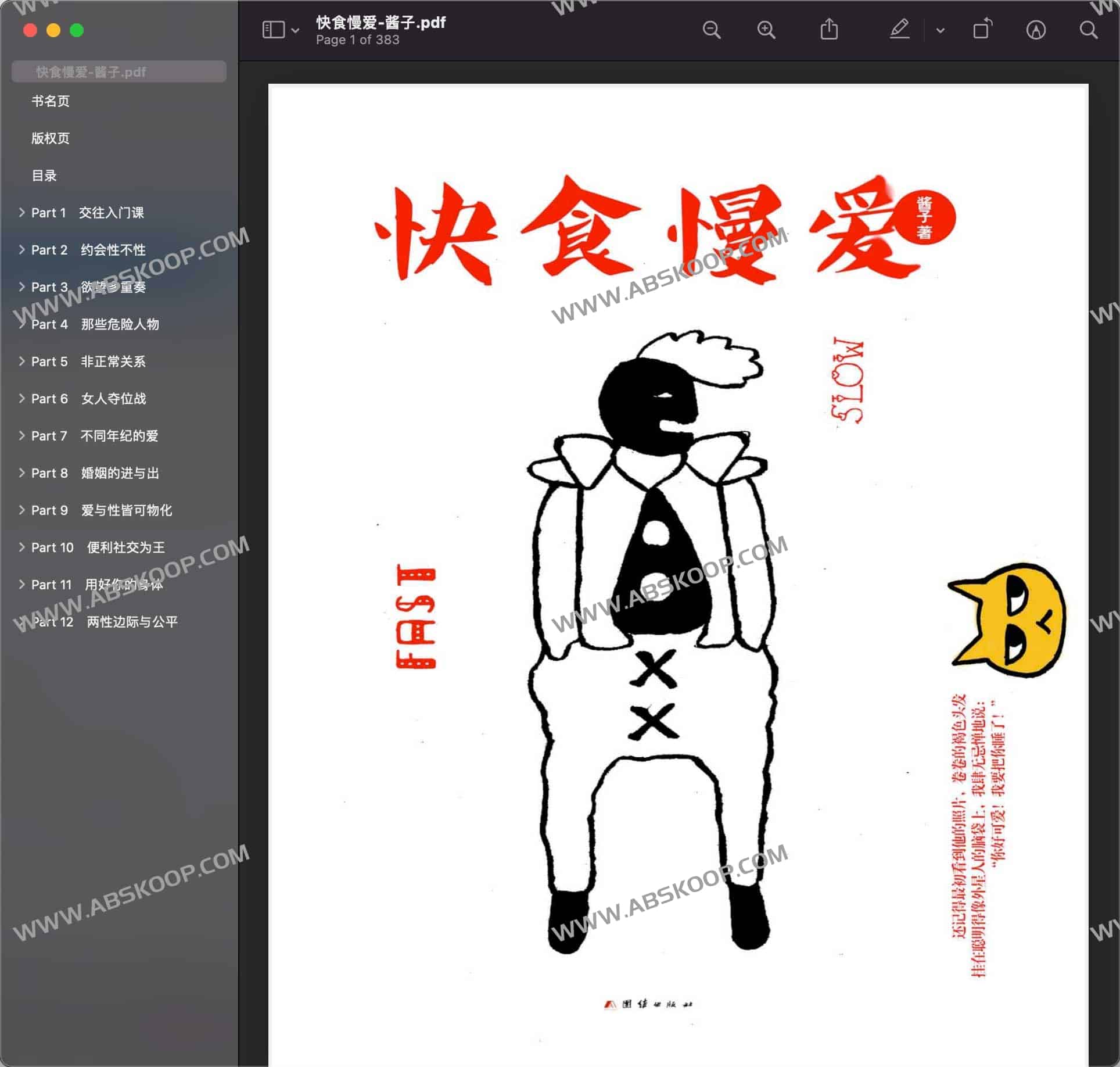Screen dimensions: 1120x1067
Task: Expand Part 5 非正常关系 chapter
Action: pyautogui.click(x=21, y=361)
